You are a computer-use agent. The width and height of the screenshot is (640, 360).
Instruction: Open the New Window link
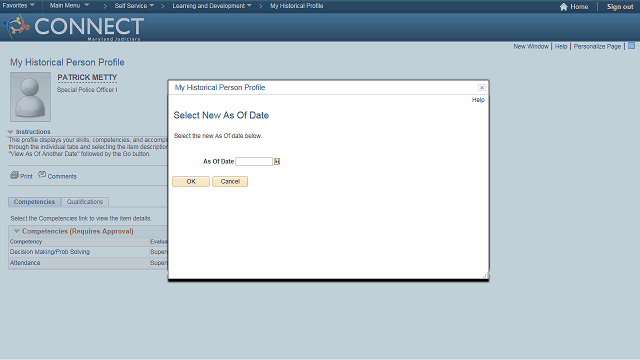pyautogui.click(x=531, y=47)
